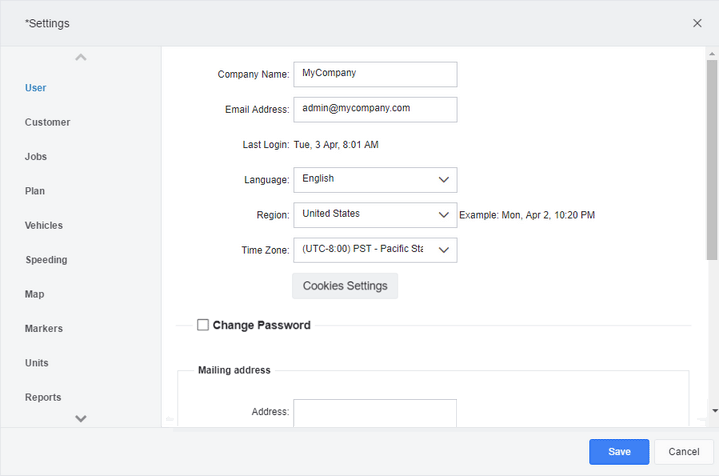Click the Cookies Settings button

345,286
